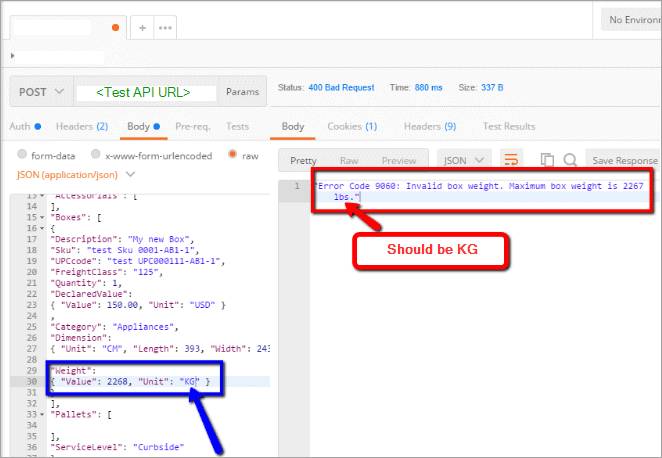Expand the collapsed request name arrow
The image size is (662, 458).
coord(13,56)
